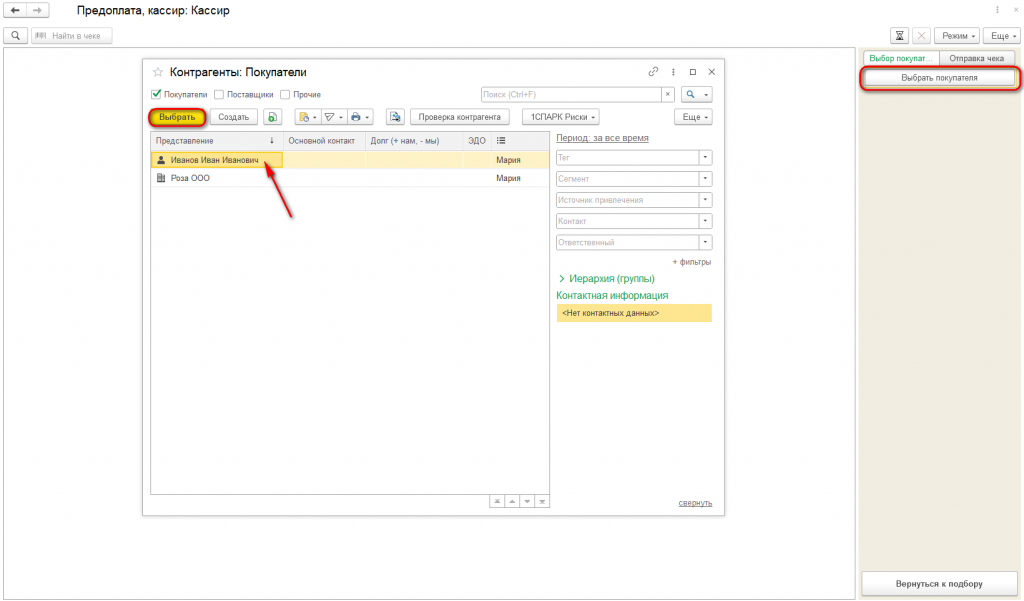Image resolution: width=1024 pixels, height=601 pixels.
Task: Open the Контакт filter dropdown
Action: pos(705,221)
